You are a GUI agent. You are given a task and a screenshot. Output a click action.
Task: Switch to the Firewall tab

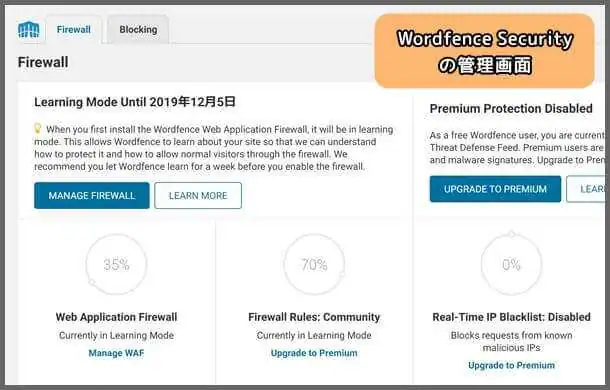click(x=74, y=30)
